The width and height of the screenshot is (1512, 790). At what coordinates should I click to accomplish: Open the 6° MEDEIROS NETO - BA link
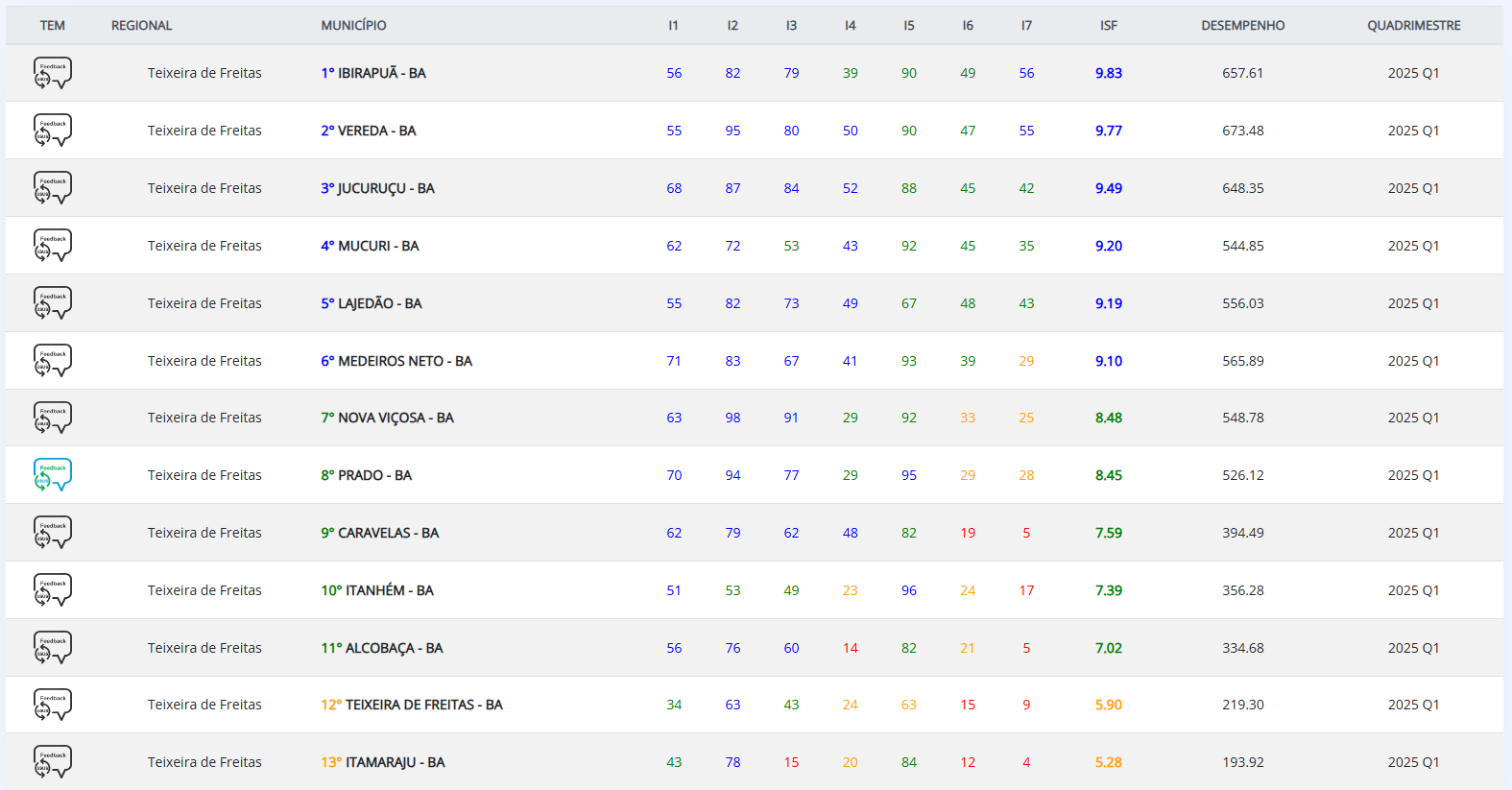[x=396, y=361]
